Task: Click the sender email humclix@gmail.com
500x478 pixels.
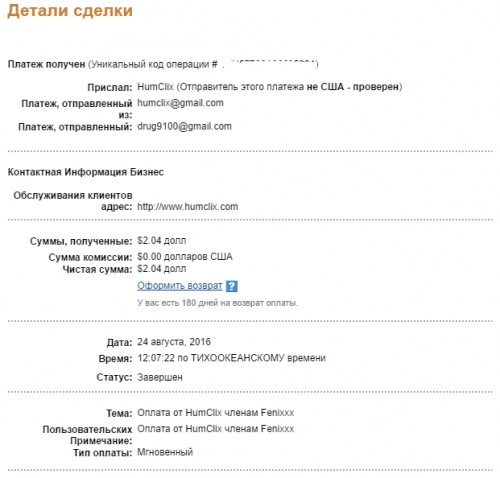Action: (180, 103)
